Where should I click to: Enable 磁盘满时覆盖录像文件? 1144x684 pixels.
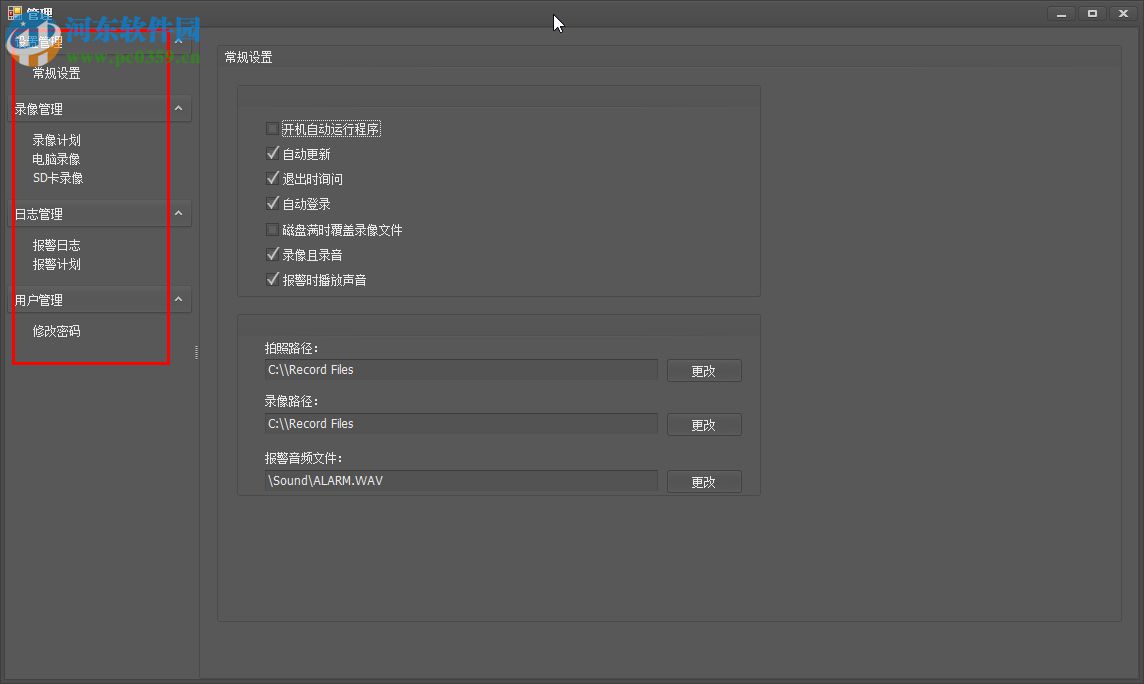click(272, 229)
